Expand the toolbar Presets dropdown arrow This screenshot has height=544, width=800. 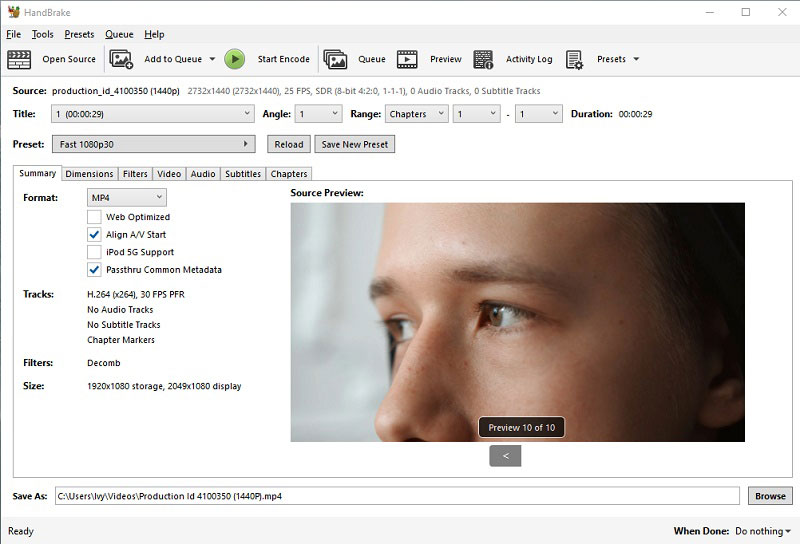(636, 59)
